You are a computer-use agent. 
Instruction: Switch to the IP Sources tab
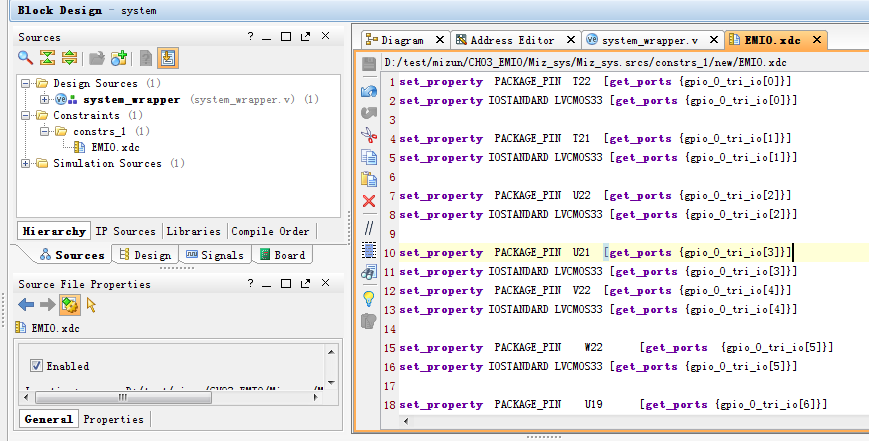pos(125,231)
